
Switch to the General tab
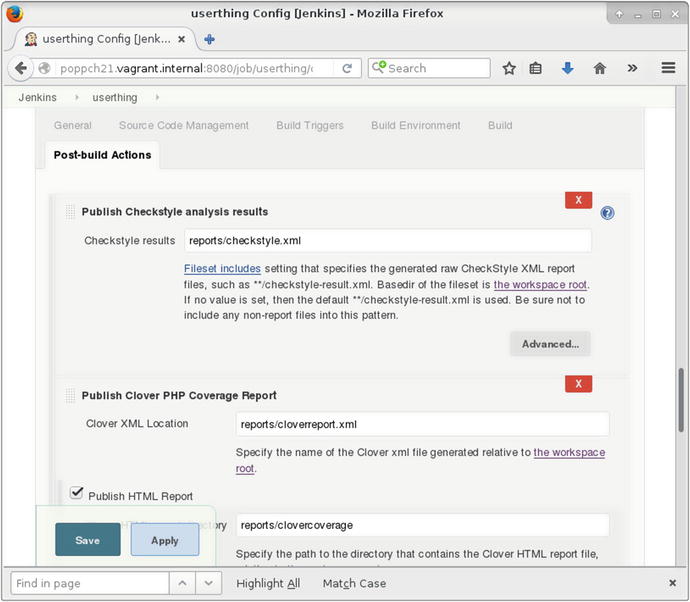point(73,125)
